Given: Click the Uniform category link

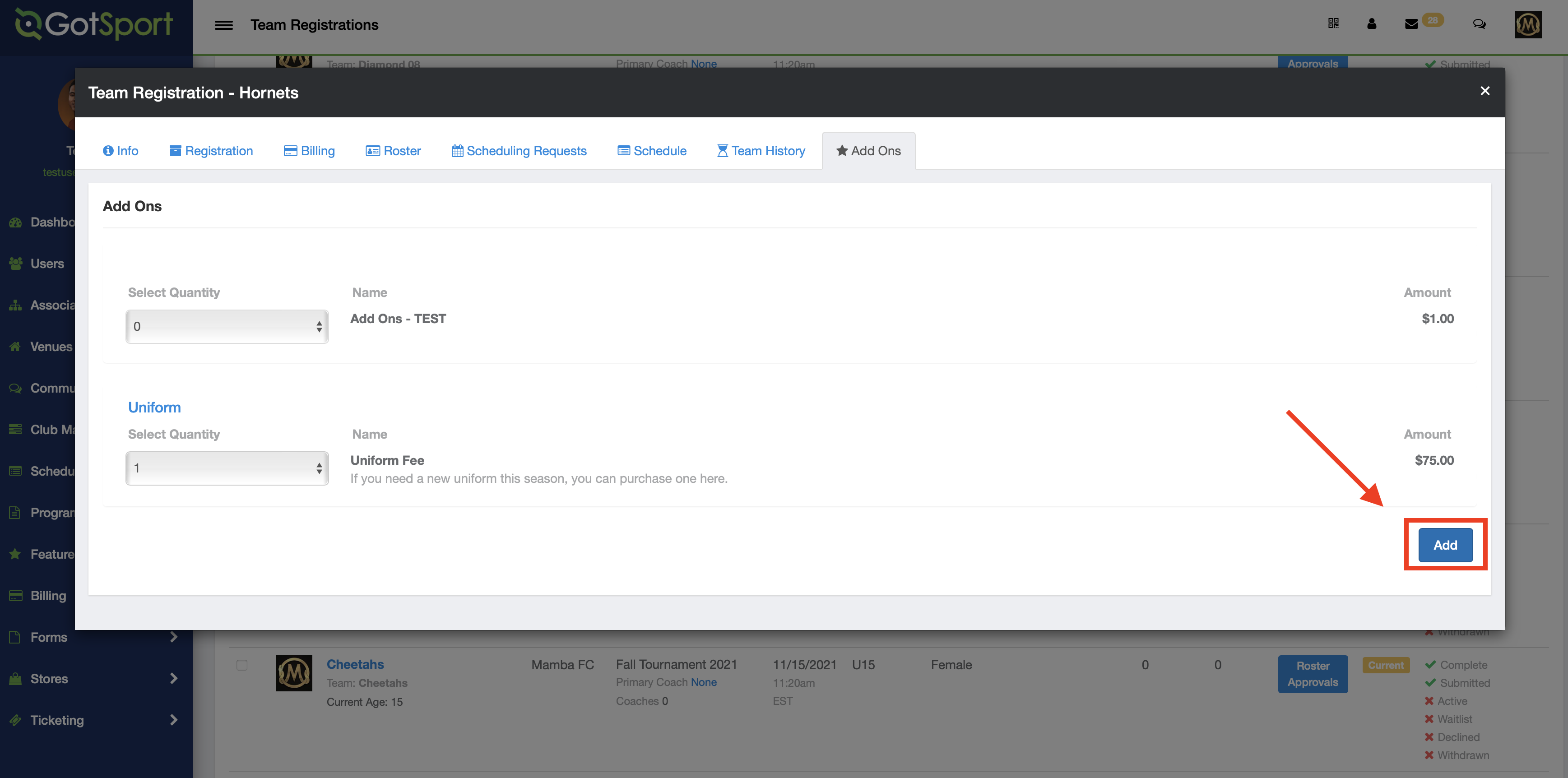Looking at the screenshot, I should (x=154, y=407).
